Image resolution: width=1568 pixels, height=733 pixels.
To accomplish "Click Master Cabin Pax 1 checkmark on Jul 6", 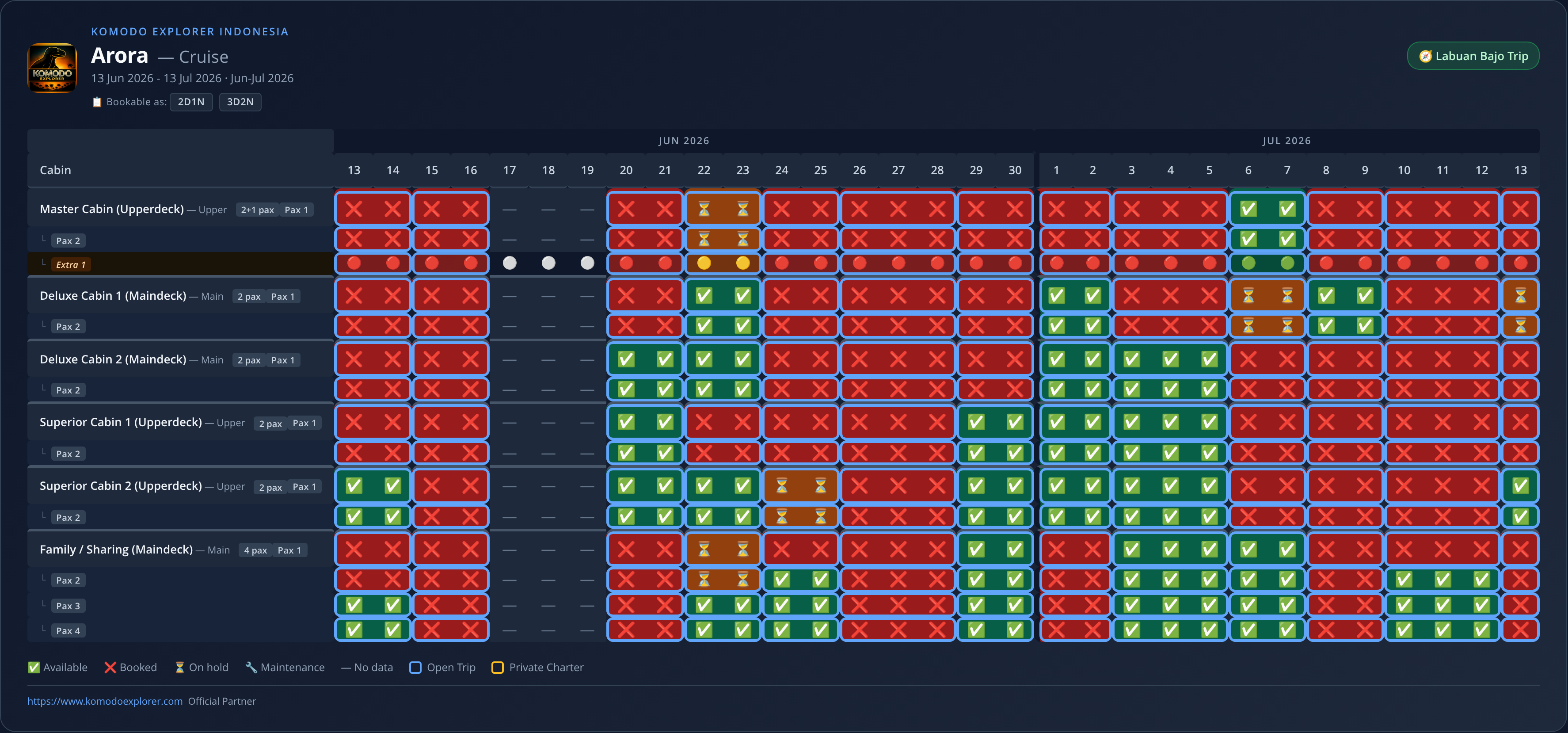I will click(1248, 210).
